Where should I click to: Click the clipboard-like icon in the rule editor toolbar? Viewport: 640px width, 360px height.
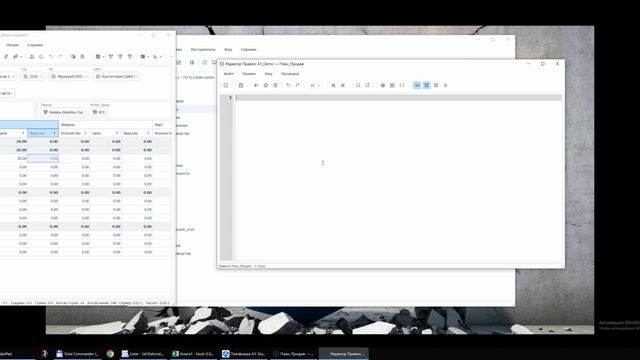241,85
